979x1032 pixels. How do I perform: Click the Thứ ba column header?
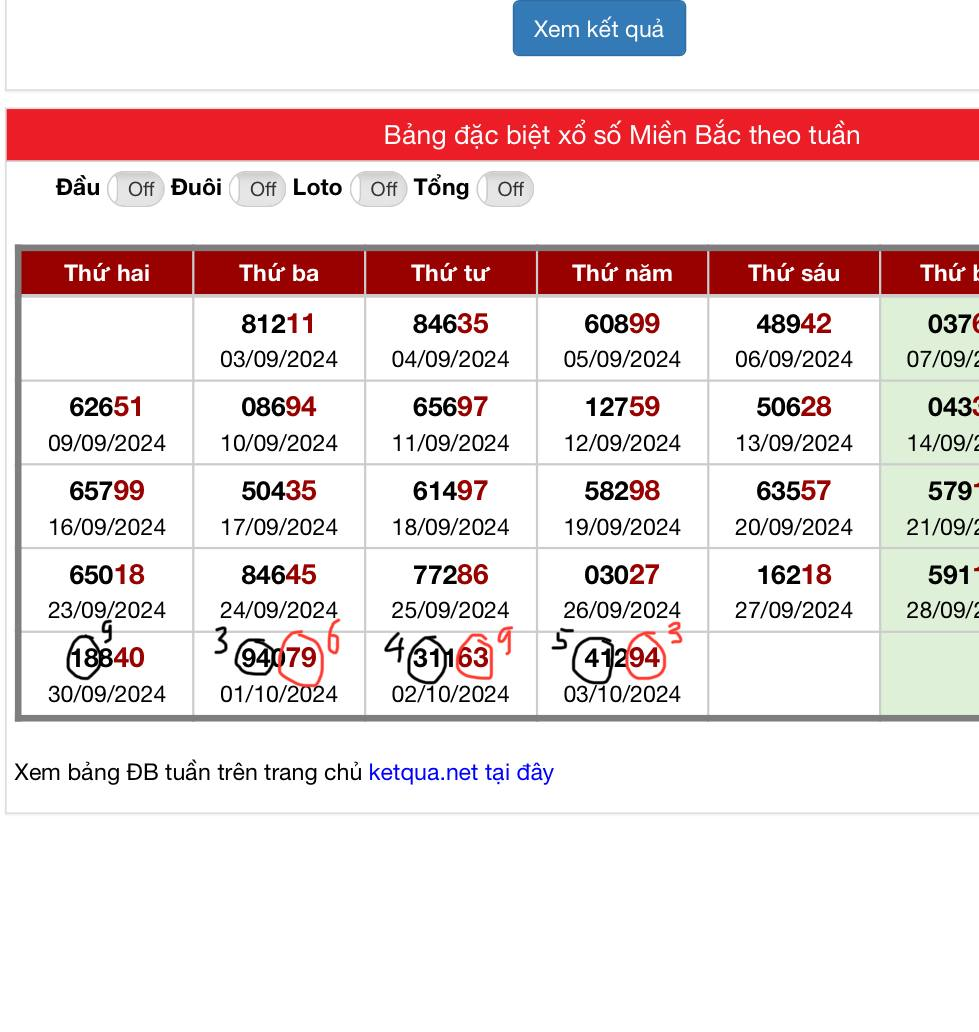279,273
